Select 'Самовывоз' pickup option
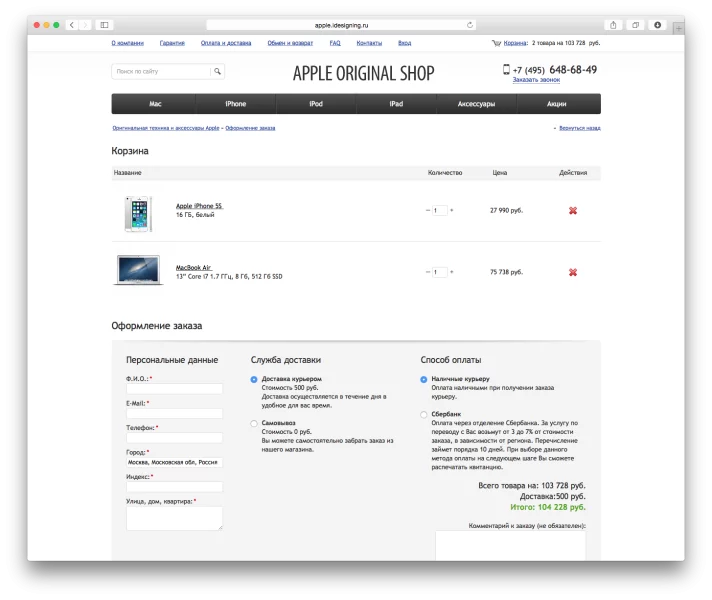This screenshot has width=712, height=600. [x=254, y=423]
